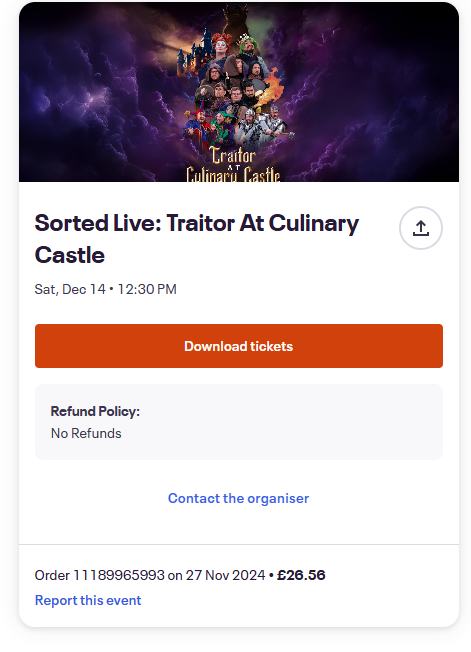The image size is (471, 652).
Task: Click the 27 Nov 2024 order date
Action: click(x=225, y=575)
